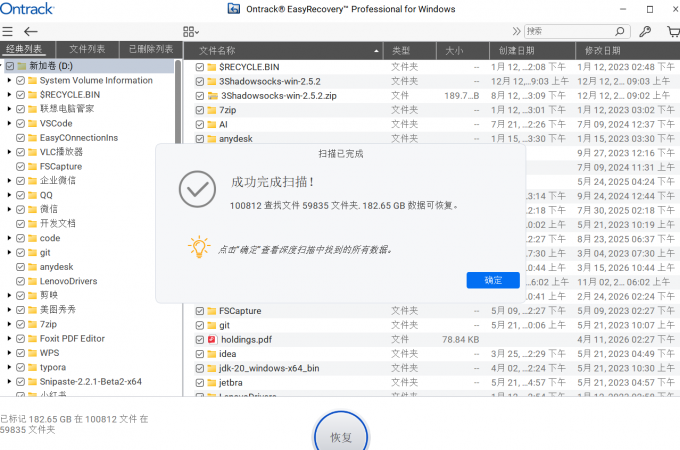Click the 微信 folder icon in the tree

click(33, 209)
